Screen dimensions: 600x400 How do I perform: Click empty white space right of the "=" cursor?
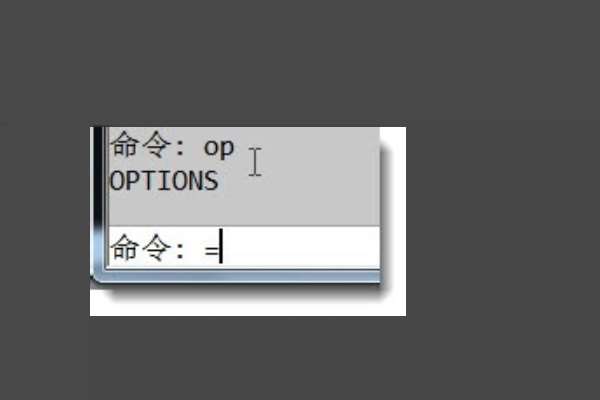[302, 247]
